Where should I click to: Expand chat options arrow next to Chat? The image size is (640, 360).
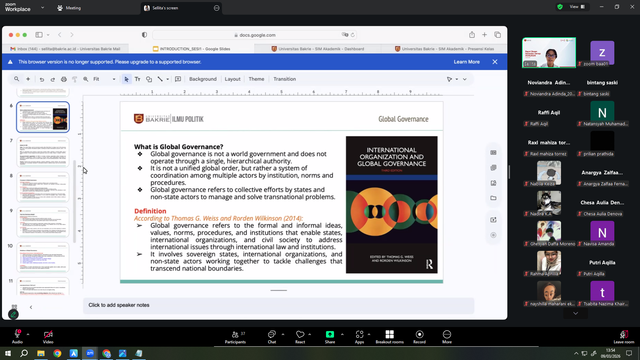283,334
